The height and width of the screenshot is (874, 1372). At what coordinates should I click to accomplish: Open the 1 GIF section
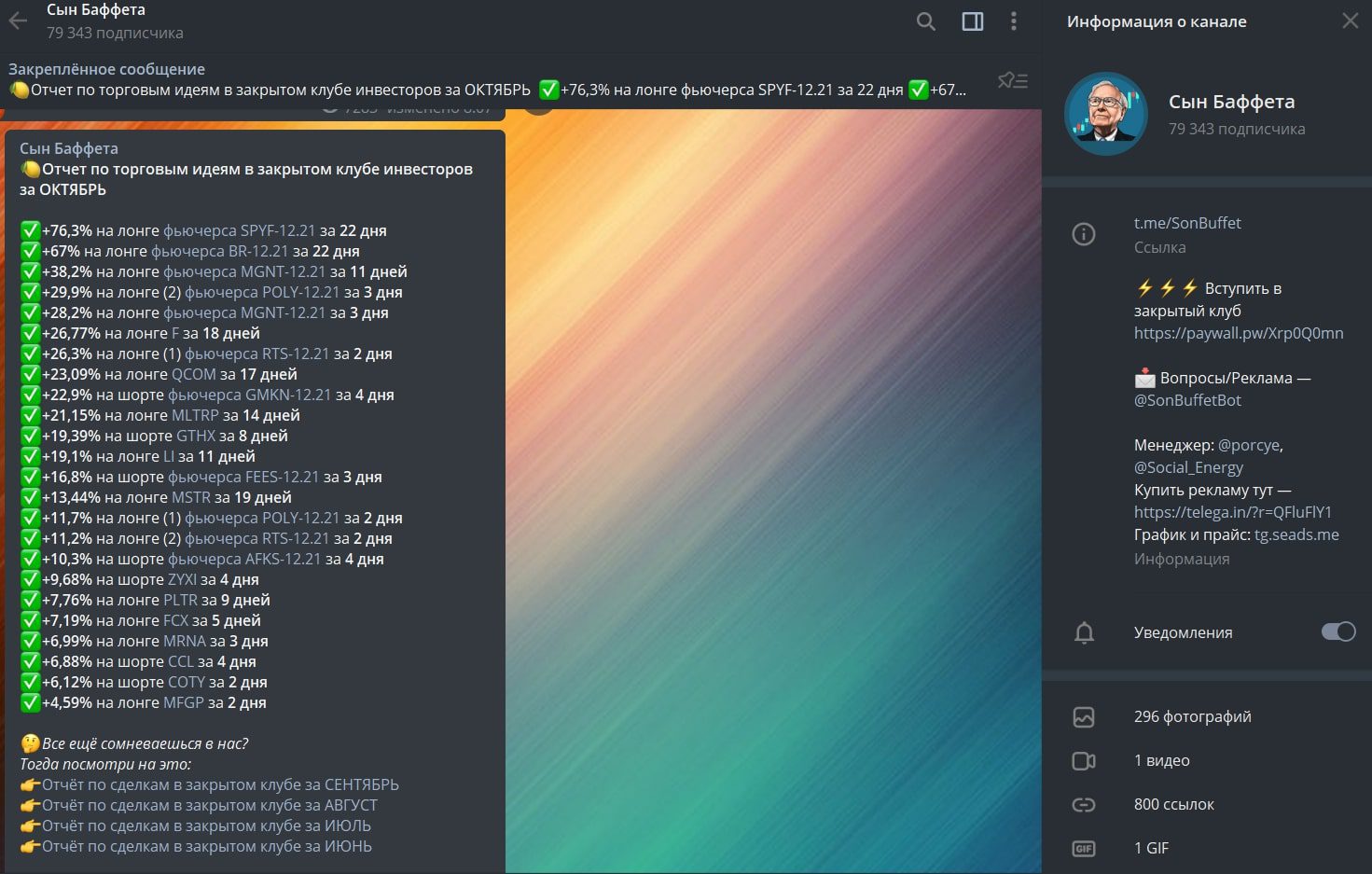[x=1151, y=849]
